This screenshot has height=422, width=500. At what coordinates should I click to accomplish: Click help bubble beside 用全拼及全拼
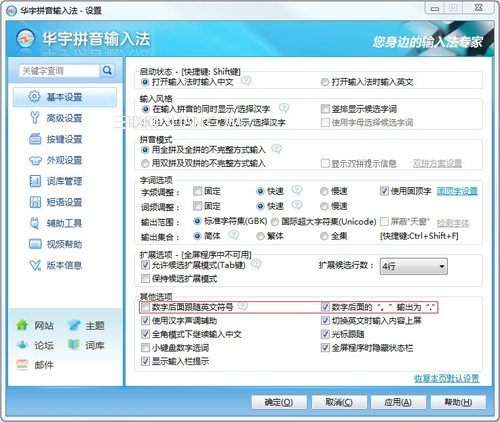[276, 149]
